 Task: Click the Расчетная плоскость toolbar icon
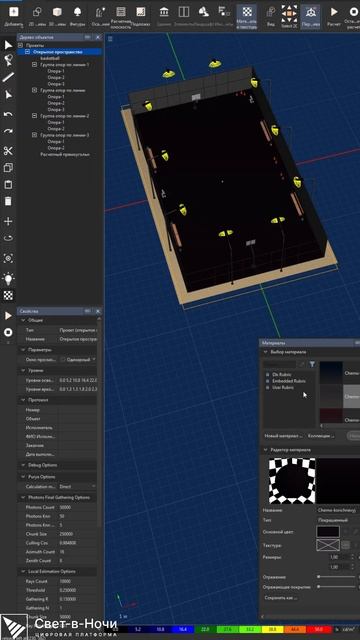coord(121,11)
